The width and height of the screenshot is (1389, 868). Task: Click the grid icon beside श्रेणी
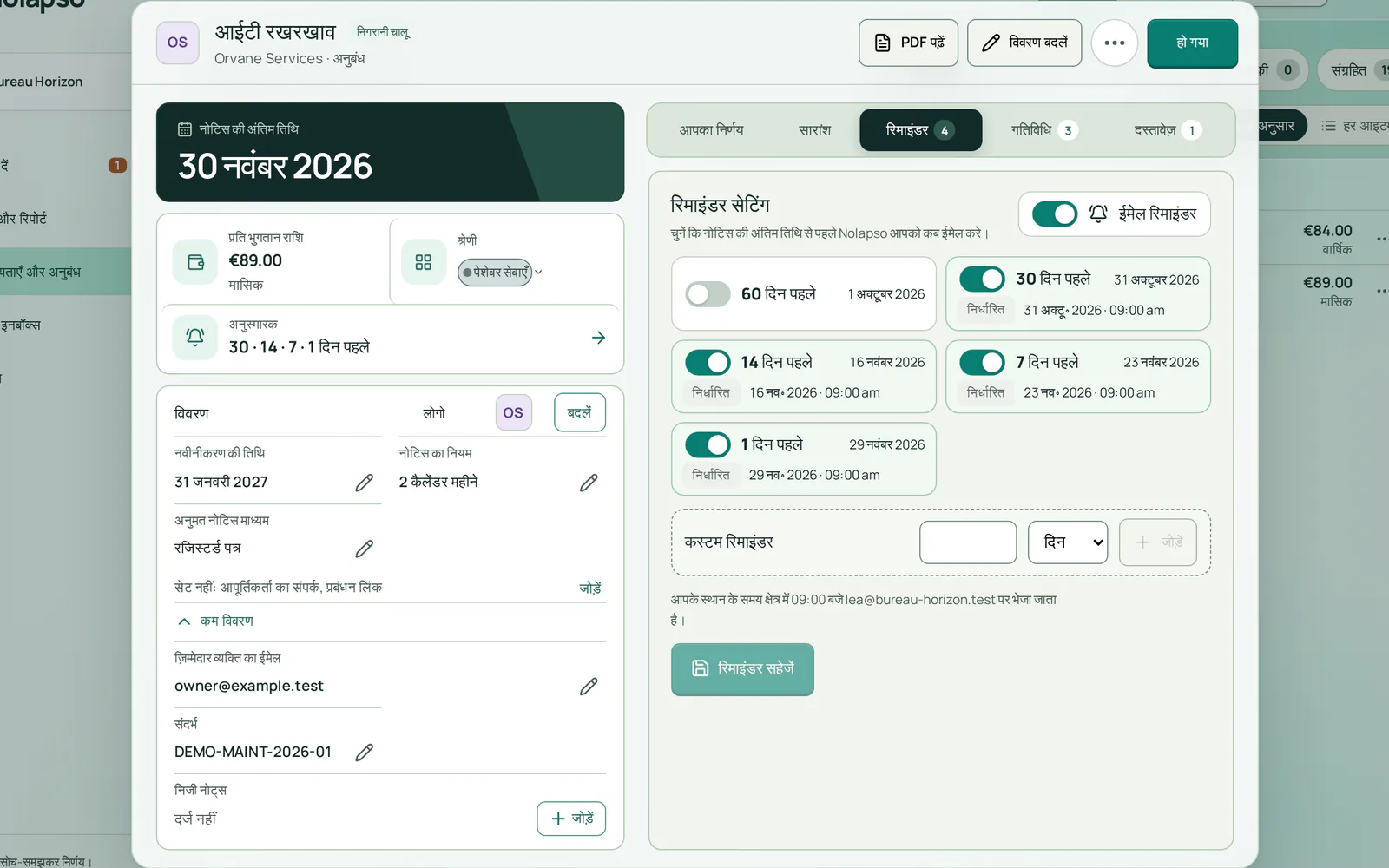pyautogui.click(x=424, y=262)
